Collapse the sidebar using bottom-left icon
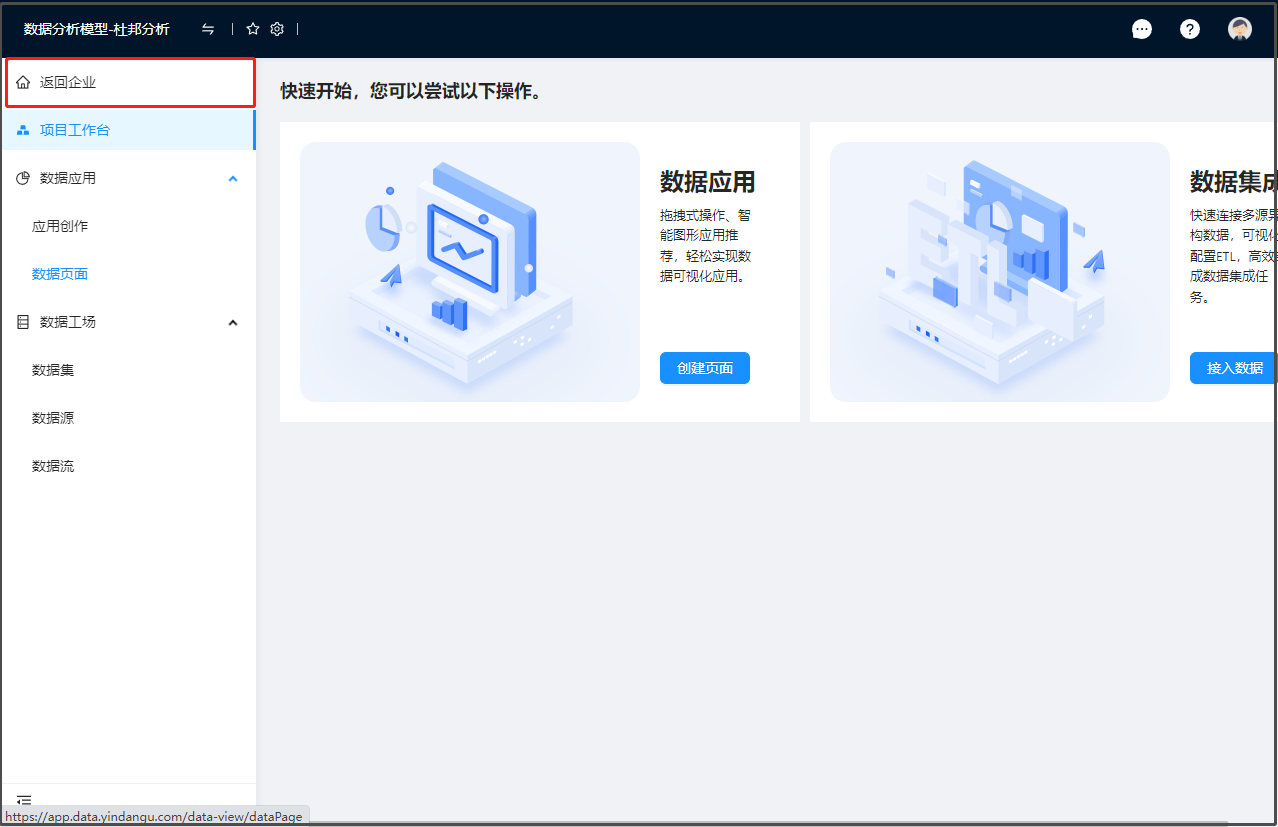Screen dimensions: 1278x827 pos(24,800)
